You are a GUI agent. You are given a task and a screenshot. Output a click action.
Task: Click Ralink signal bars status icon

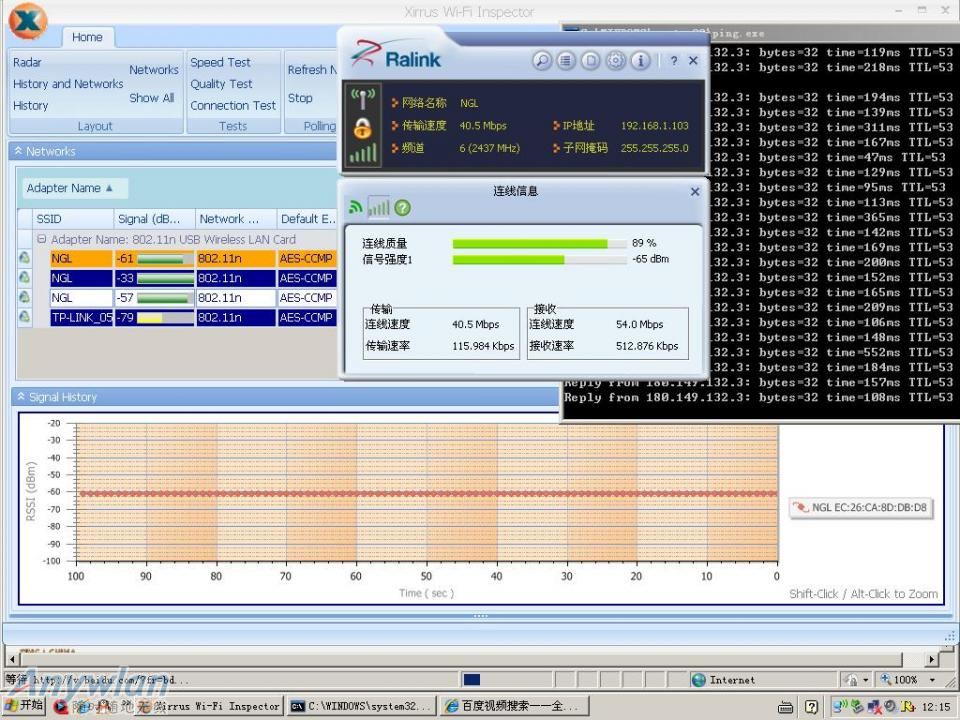tap(363, 153)
